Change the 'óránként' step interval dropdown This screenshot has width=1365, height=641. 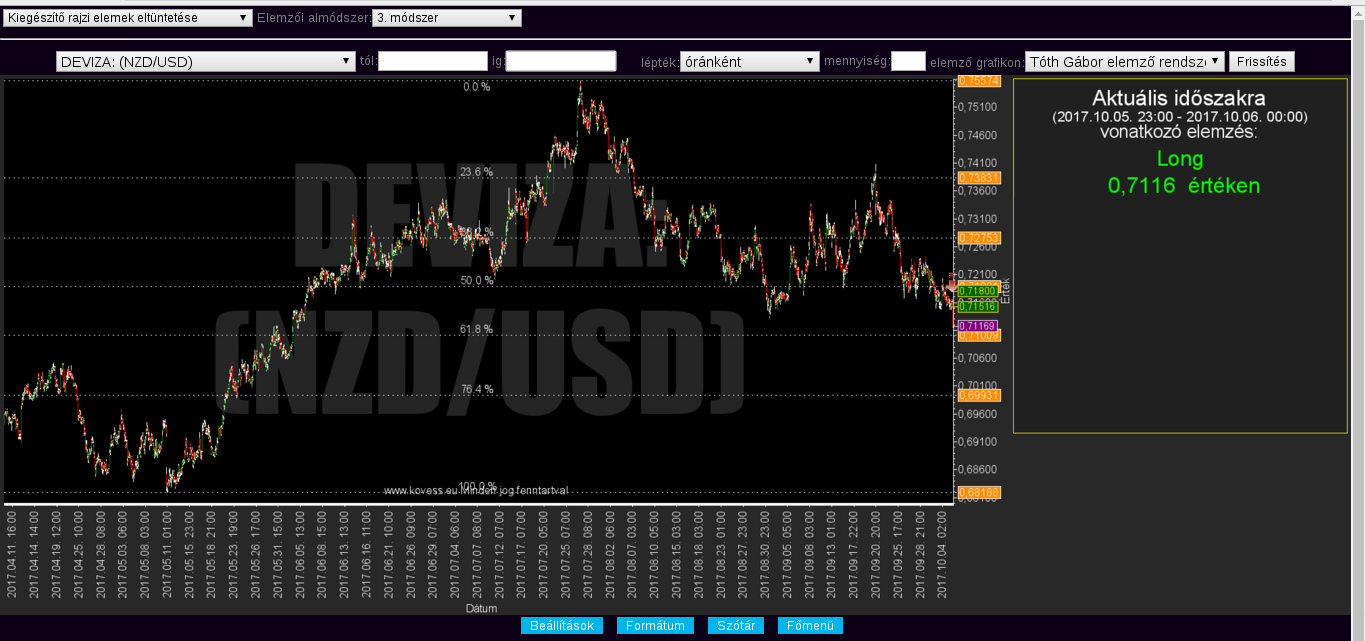[749, 62]
